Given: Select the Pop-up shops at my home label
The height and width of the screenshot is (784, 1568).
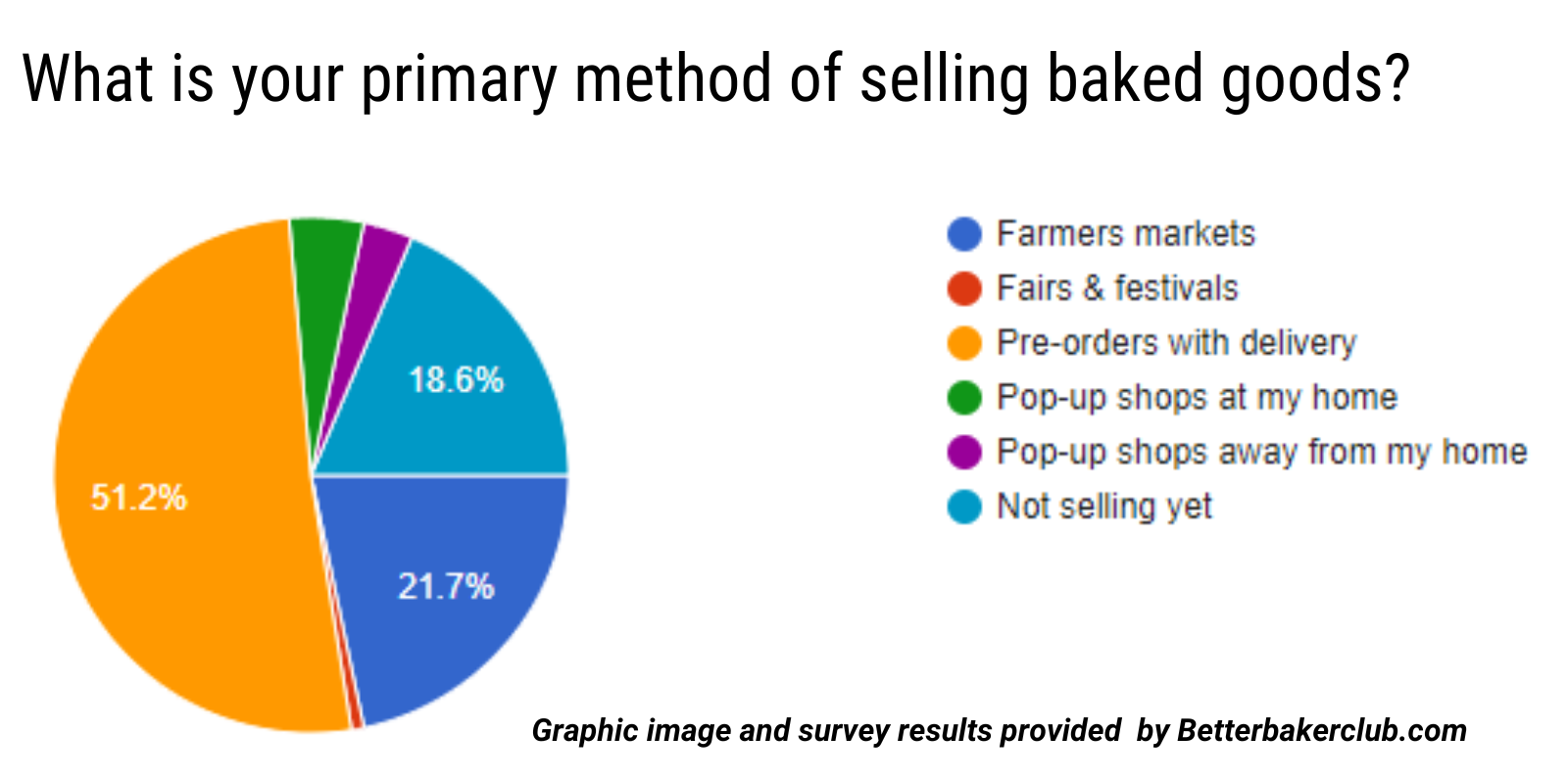Looking at the screenshot, I should pyautogui.click(x=1197, y=398).
